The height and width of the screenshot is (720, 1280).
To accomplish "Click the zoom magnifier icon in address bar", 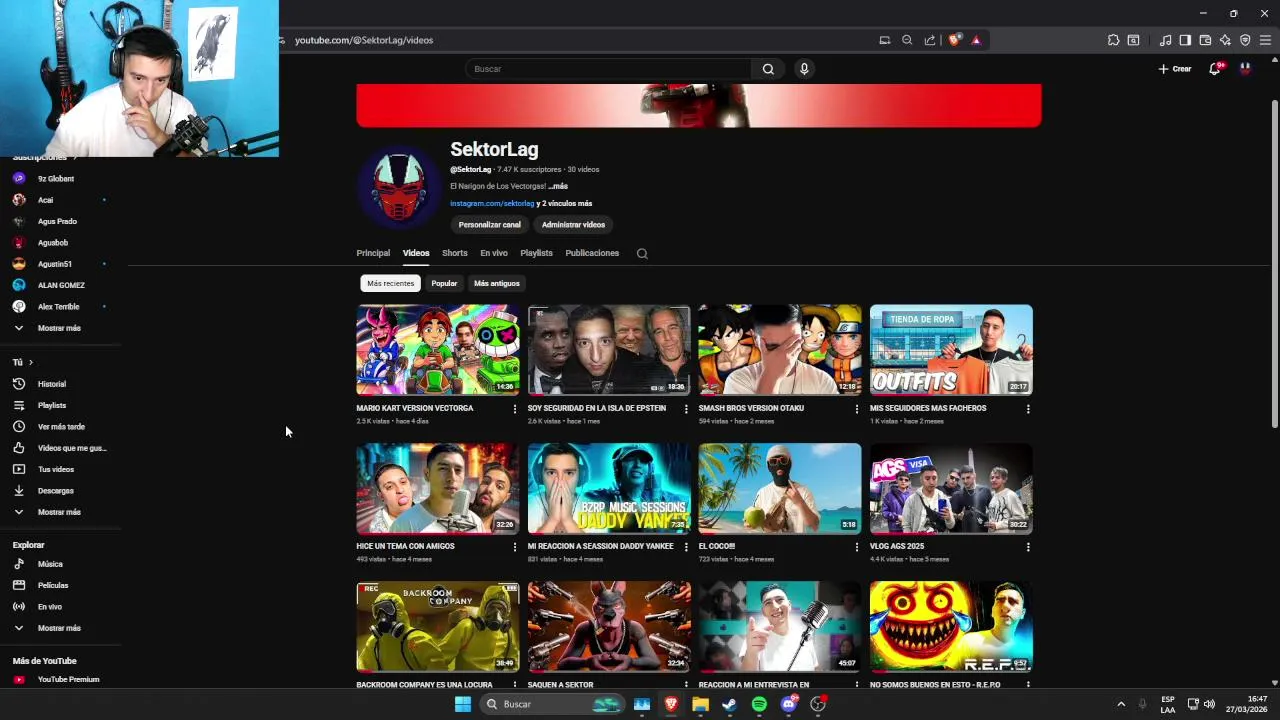I will pyautogui.click(x=907, y=40).
